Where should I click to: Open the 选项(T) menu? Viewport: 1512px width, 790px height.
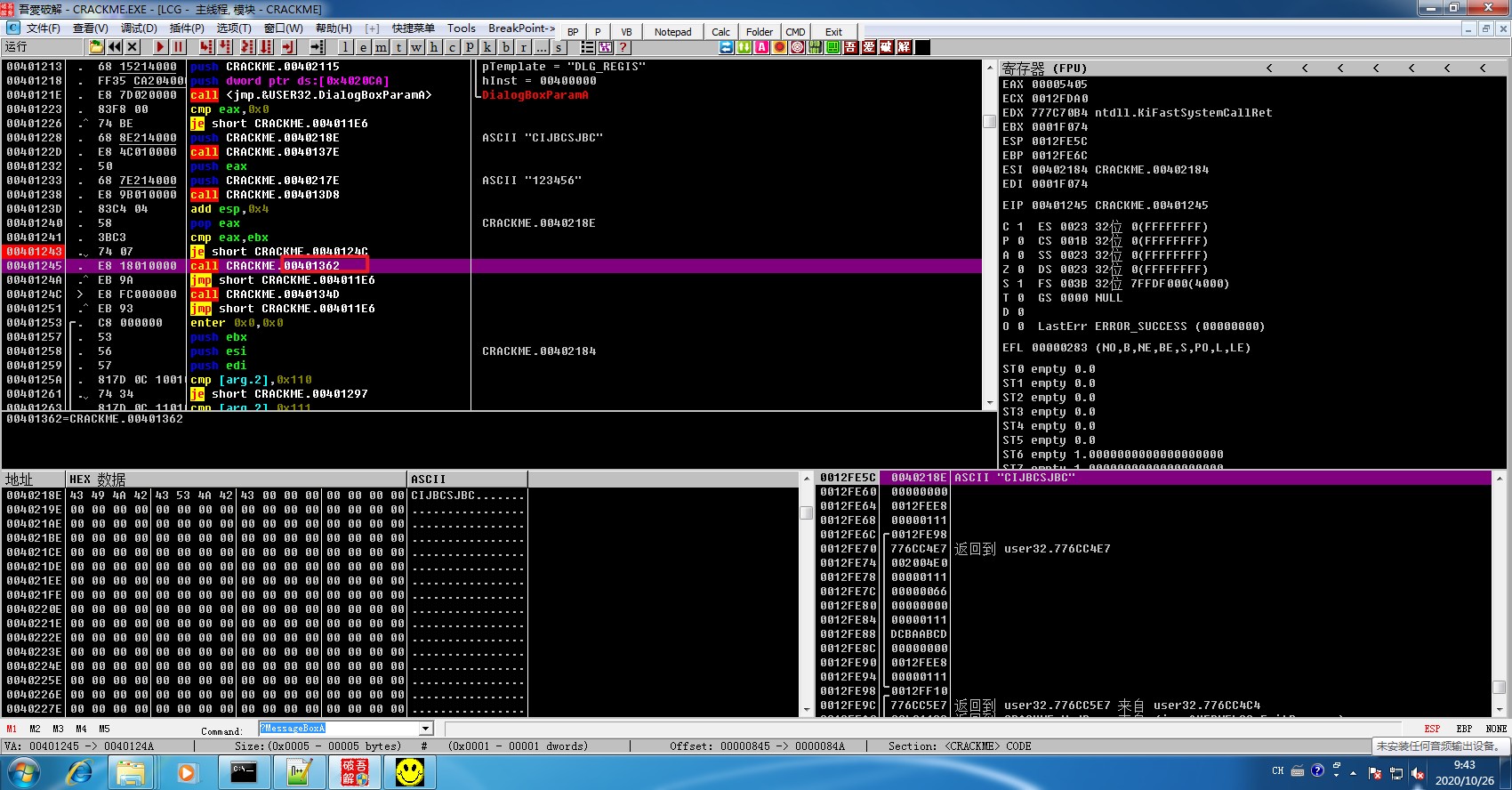[234, 28]
